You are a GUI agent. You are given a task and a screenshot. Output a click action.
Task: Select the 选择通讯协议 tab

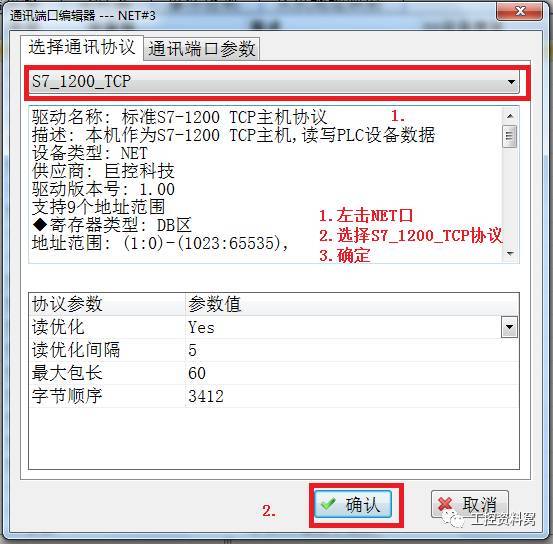(82, 47)
